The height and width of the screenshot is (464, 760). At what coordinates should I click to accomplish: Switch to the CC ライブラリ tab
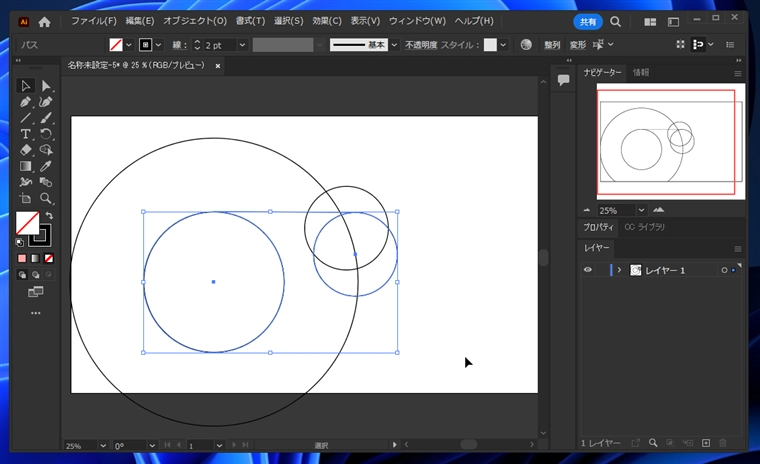click(644, 227)
